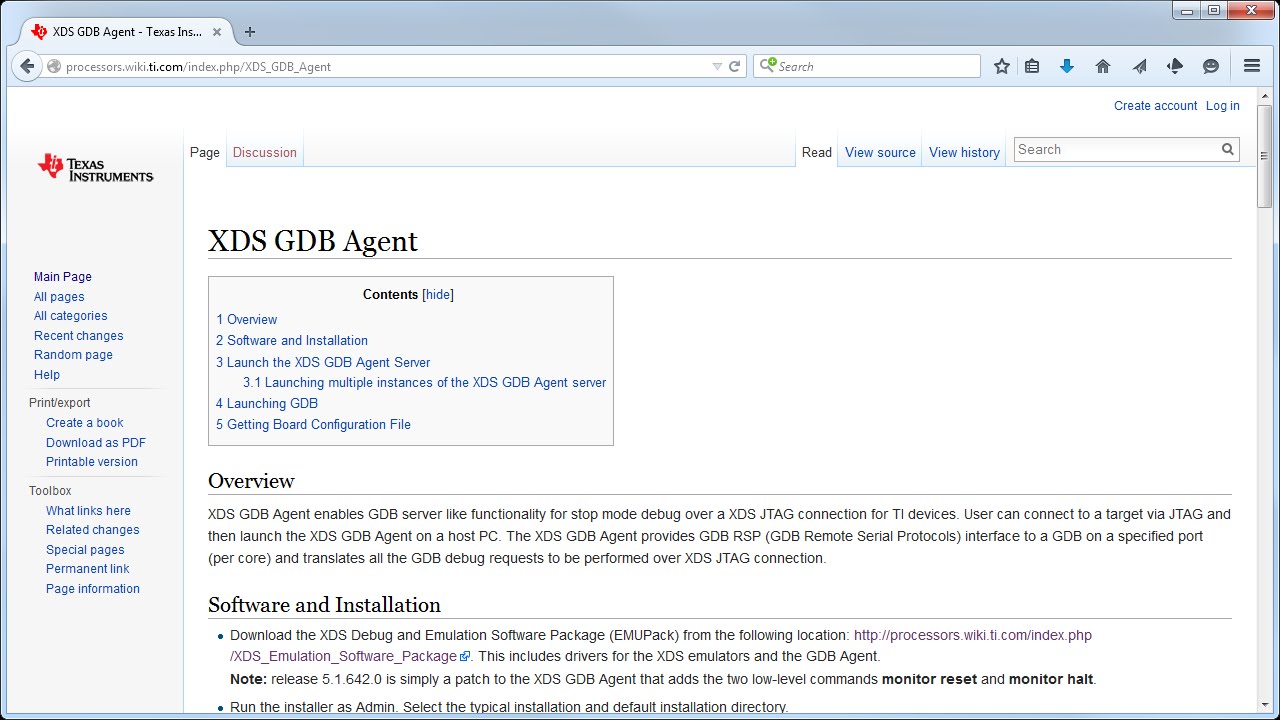Image resolution: width=1280 pixels, height=720 pixels.
Task: Jump to 5 Getting Board Configuration File
Action: tap(313, 425)
